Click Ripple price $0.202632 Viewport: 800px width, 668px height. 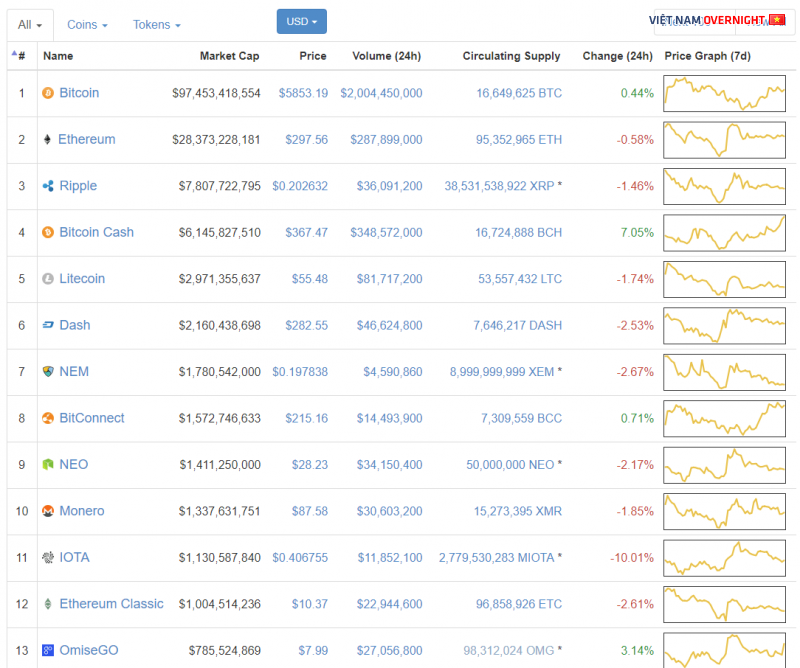point(300,186)
